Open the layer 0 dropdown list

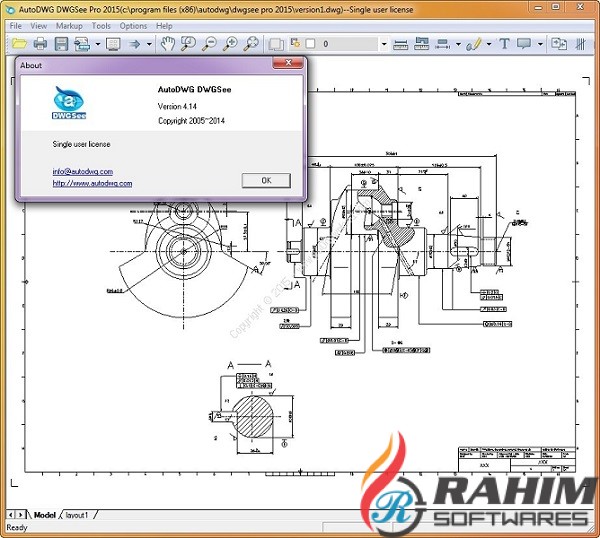[x=384, y=44]
